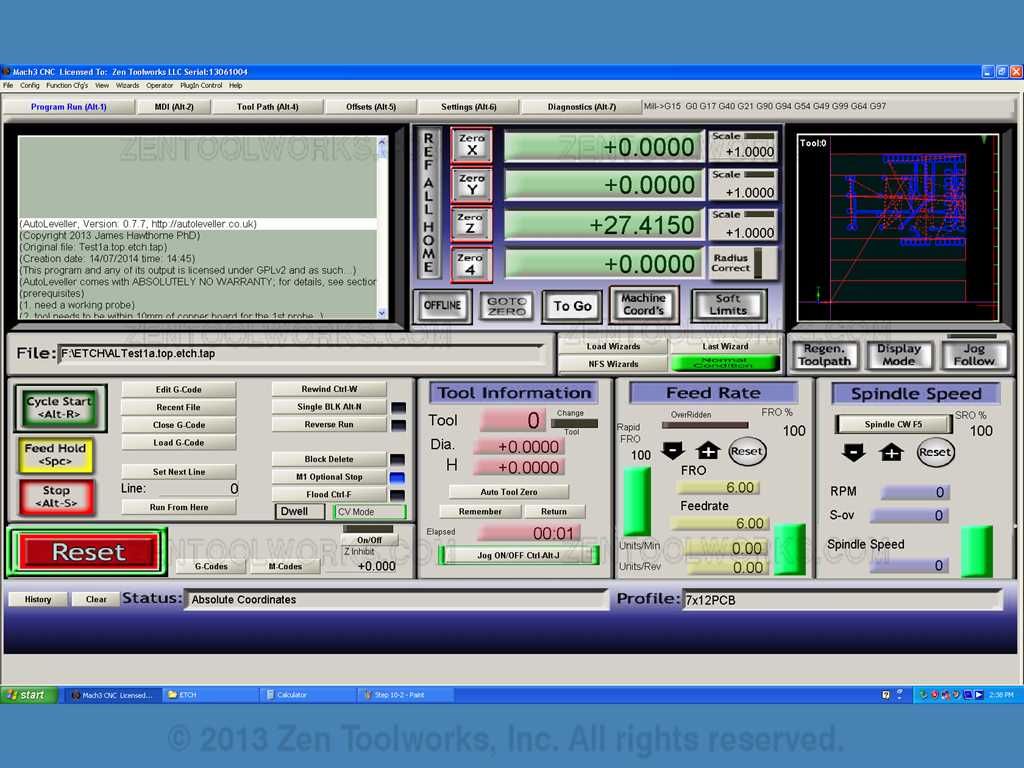Toggle Jog ON/OFF Ctrl-Alt-J
The height and width of the screenshot is (768, 1024).
coord(519,555)
